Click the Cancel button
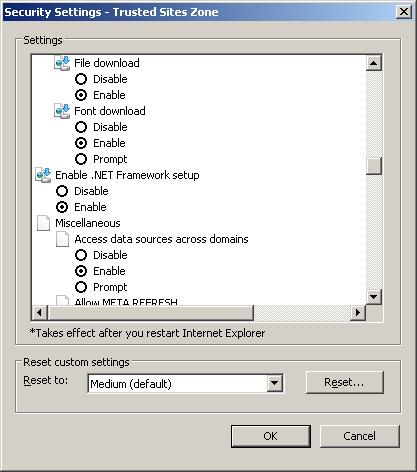 click(359, 436)
